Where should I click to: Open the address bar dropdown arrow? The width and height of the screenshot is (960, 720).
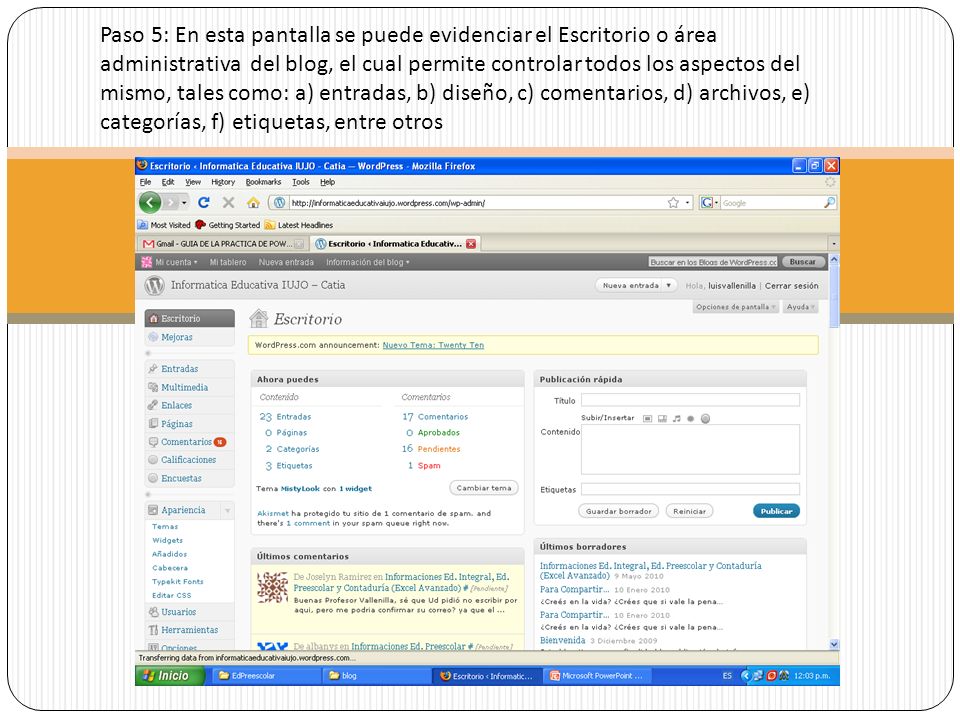click(688, 203)
